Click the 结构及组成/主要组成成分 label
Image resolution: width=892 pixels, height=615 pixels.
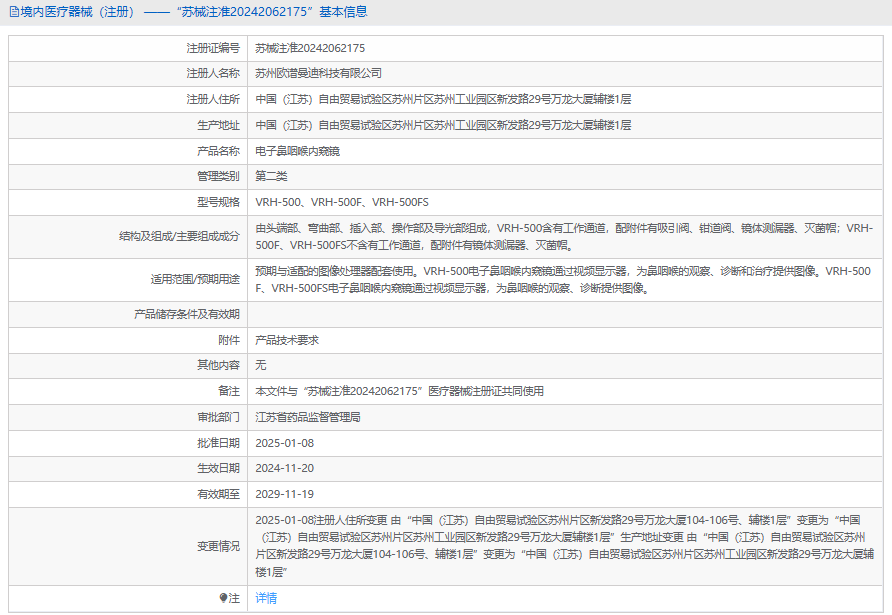[179, 236]
